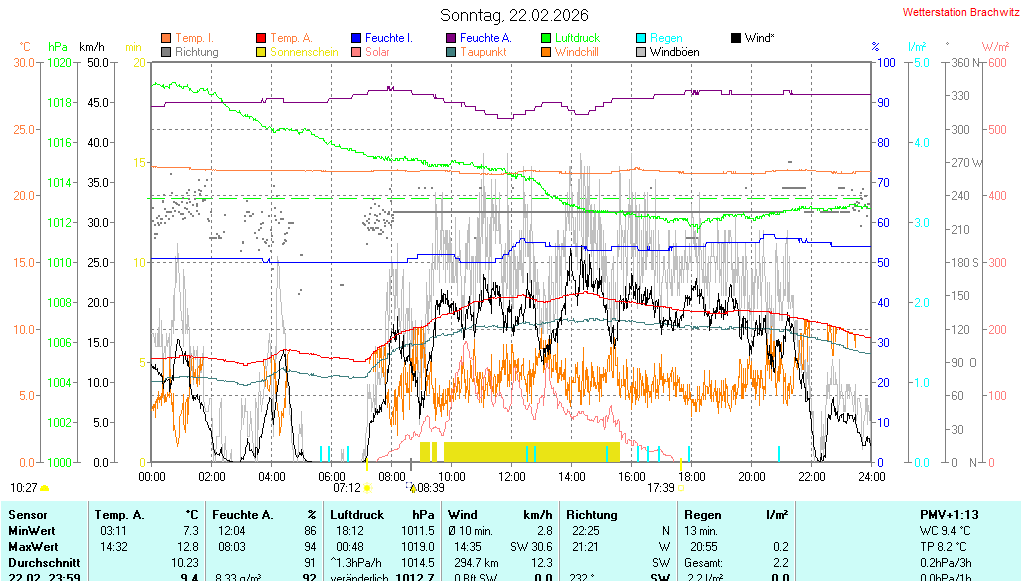Click the 12:00 time axis label
Viewport: 1021px width, 581px height.
[x=512, y=477]
